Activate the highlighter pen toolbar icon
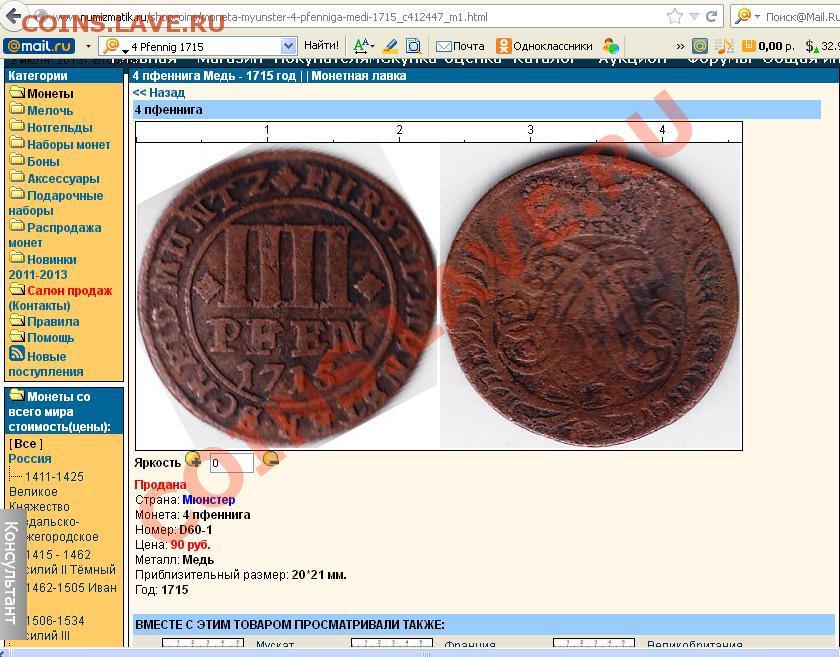This screenshot has width=840, height=657. pos(391,47)
